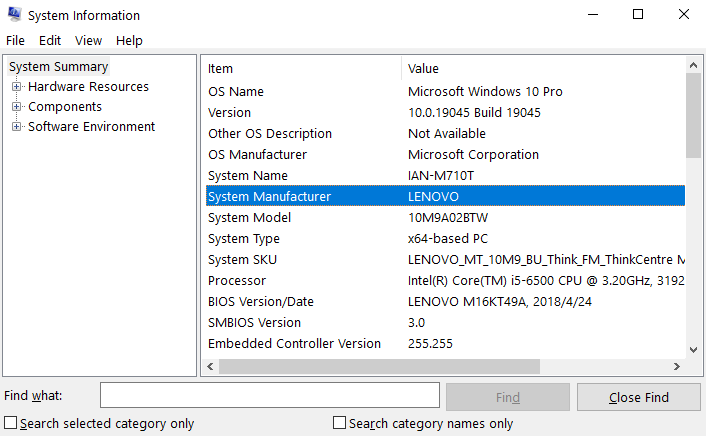Select the Processor row
706x436 pixels.
(x=445, y=281)
